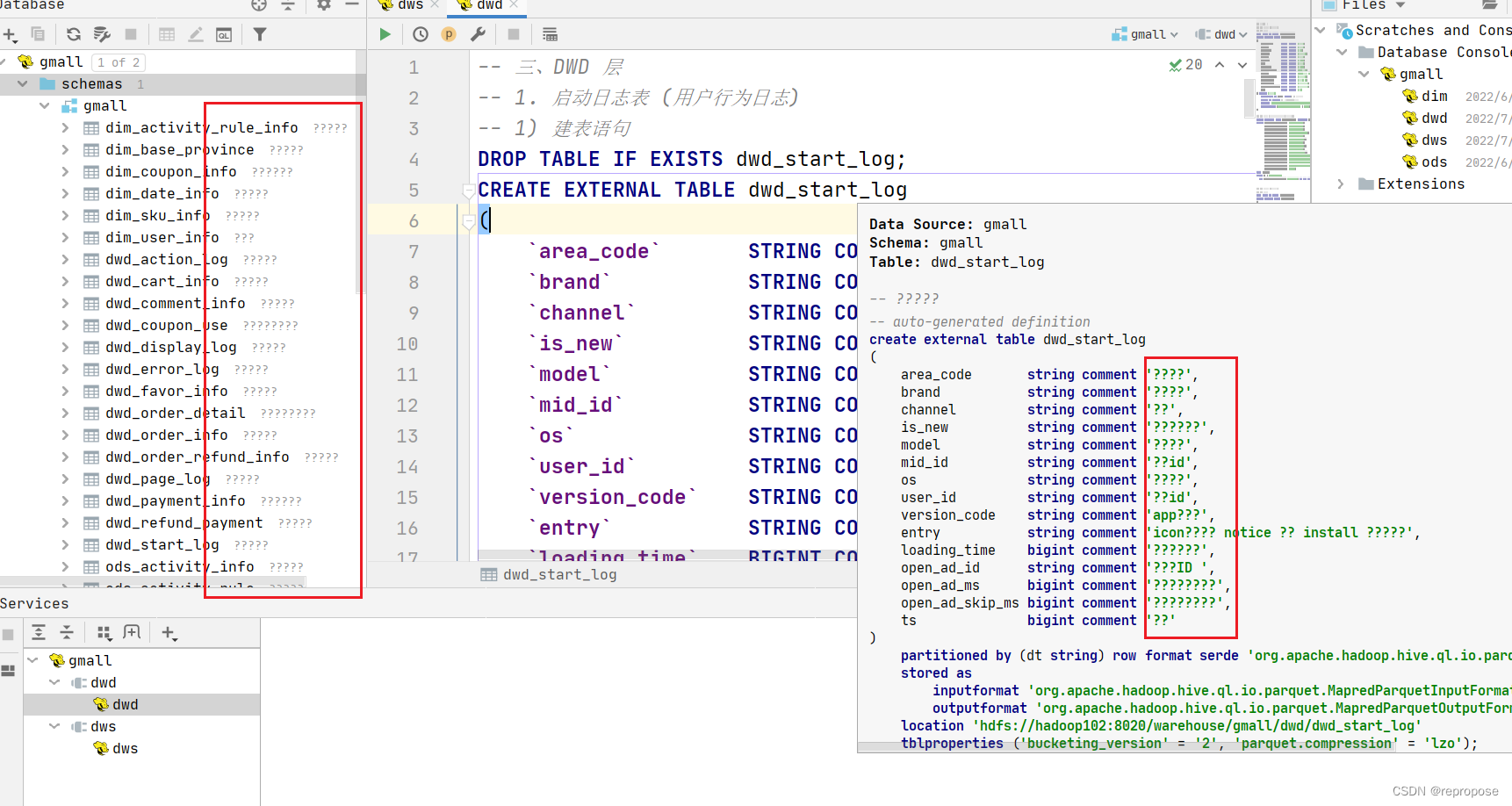Expand the dim_activity_rule_info table
Image resolution: width=1512 pixels, height=806 pixels.
click(x=66, y=127)
